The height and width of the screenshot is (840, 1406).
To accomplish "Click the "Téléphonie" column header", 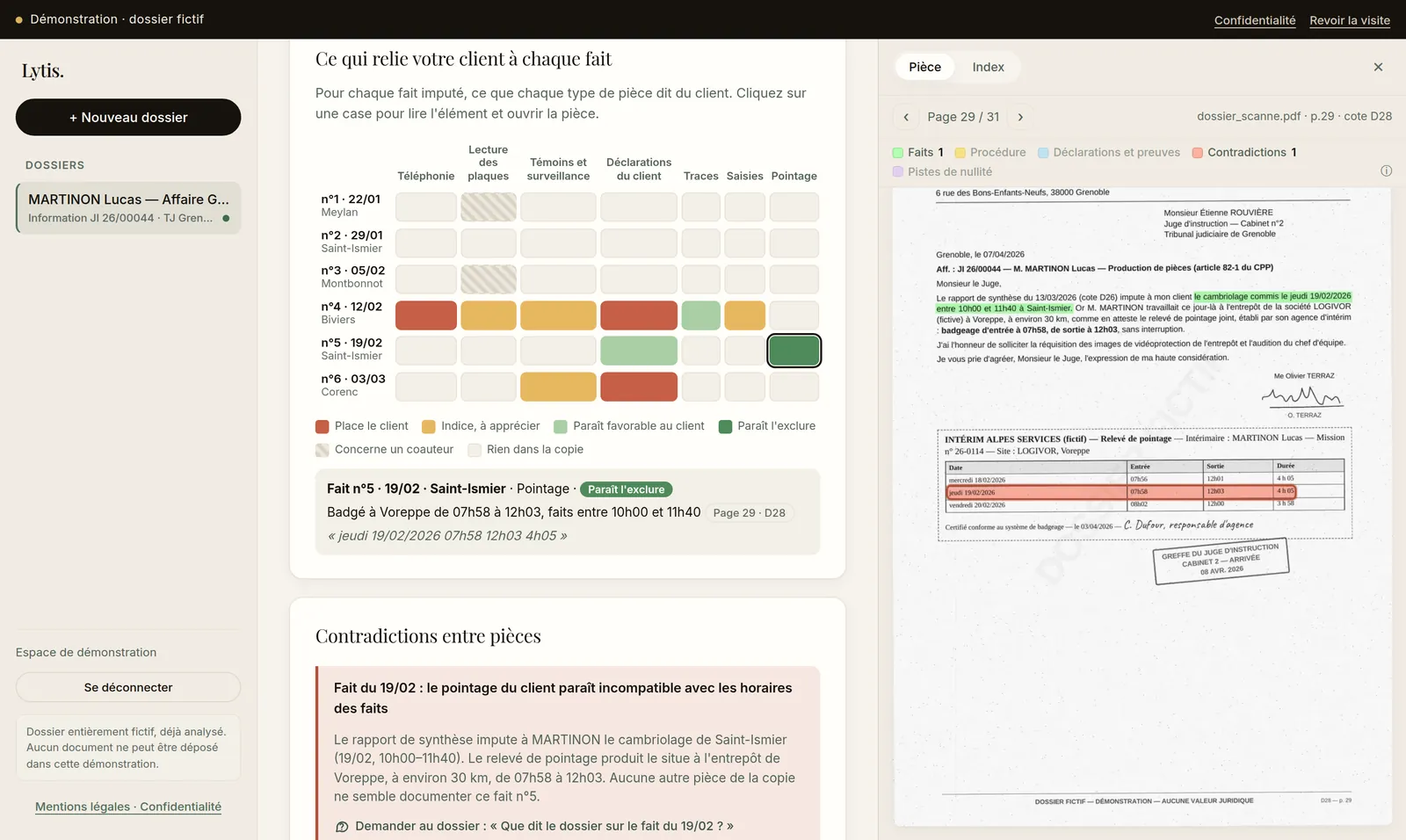I will (x=426, y=176).
